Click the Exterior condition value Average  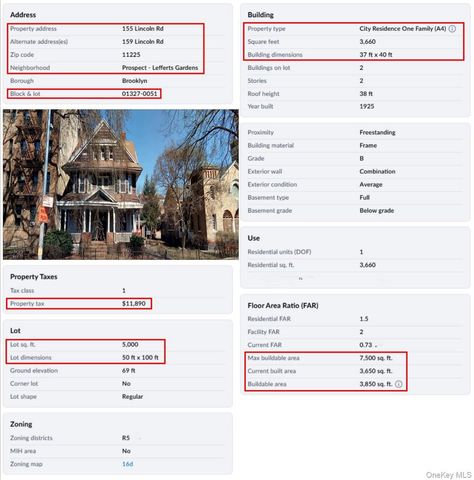coord(371,184)
